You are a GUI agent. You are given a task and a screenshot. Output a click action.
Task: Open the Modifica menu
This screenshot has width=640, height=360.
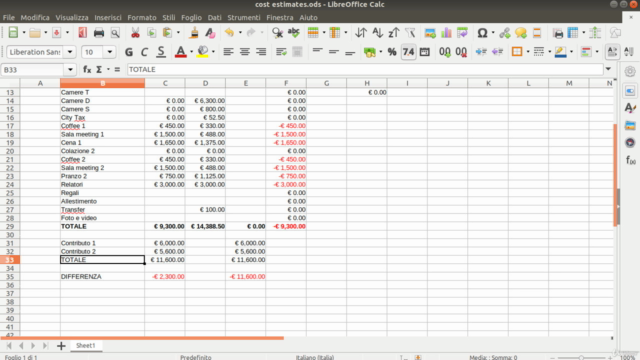tap(35, 18)
